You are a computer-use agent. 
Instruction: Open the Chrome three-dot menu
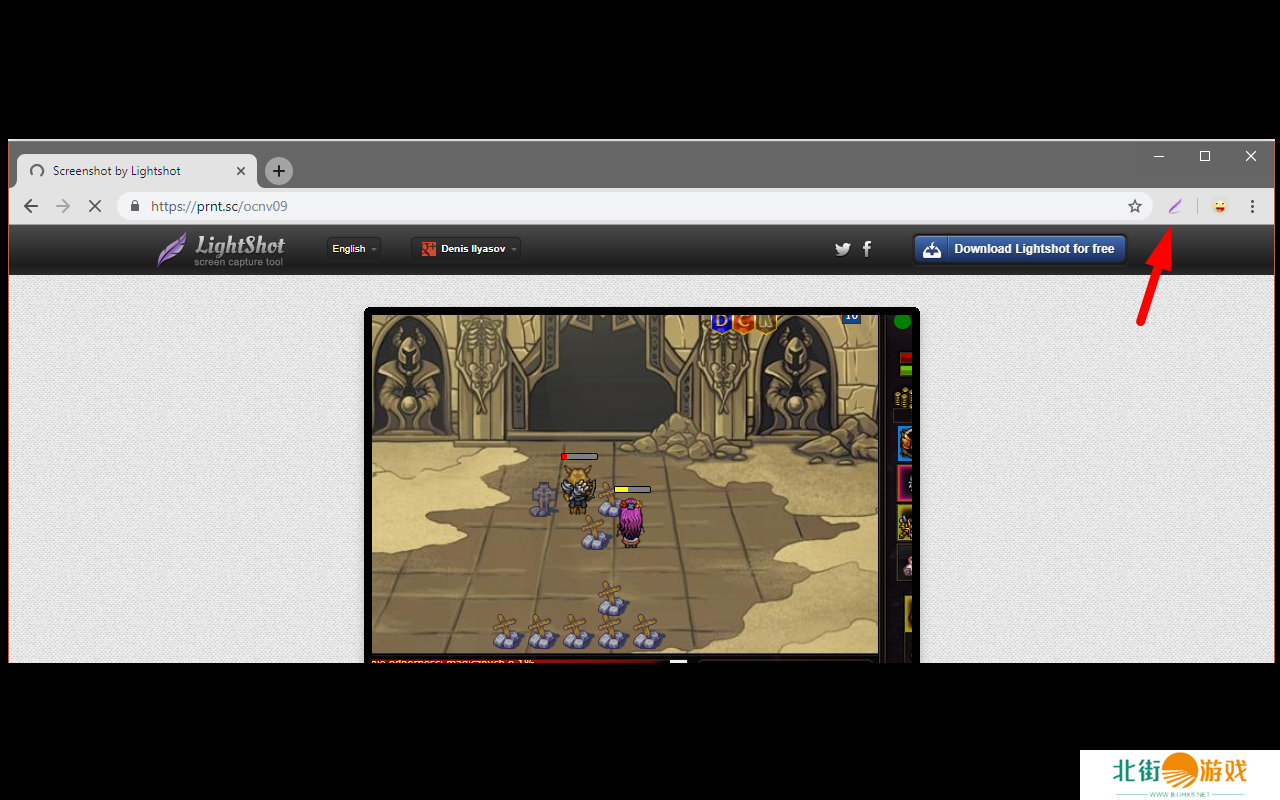(1252, 206)
